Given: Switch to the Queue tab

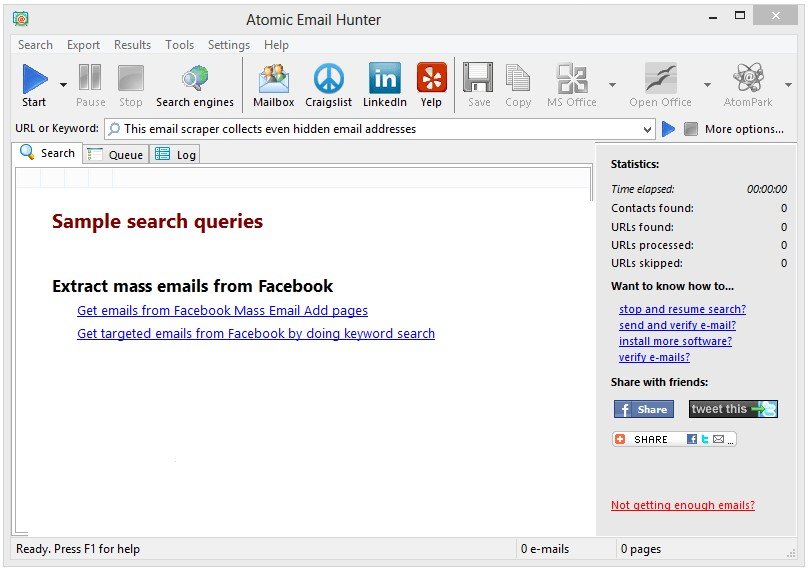Looking at the screenshot, I should click(116, 154).
